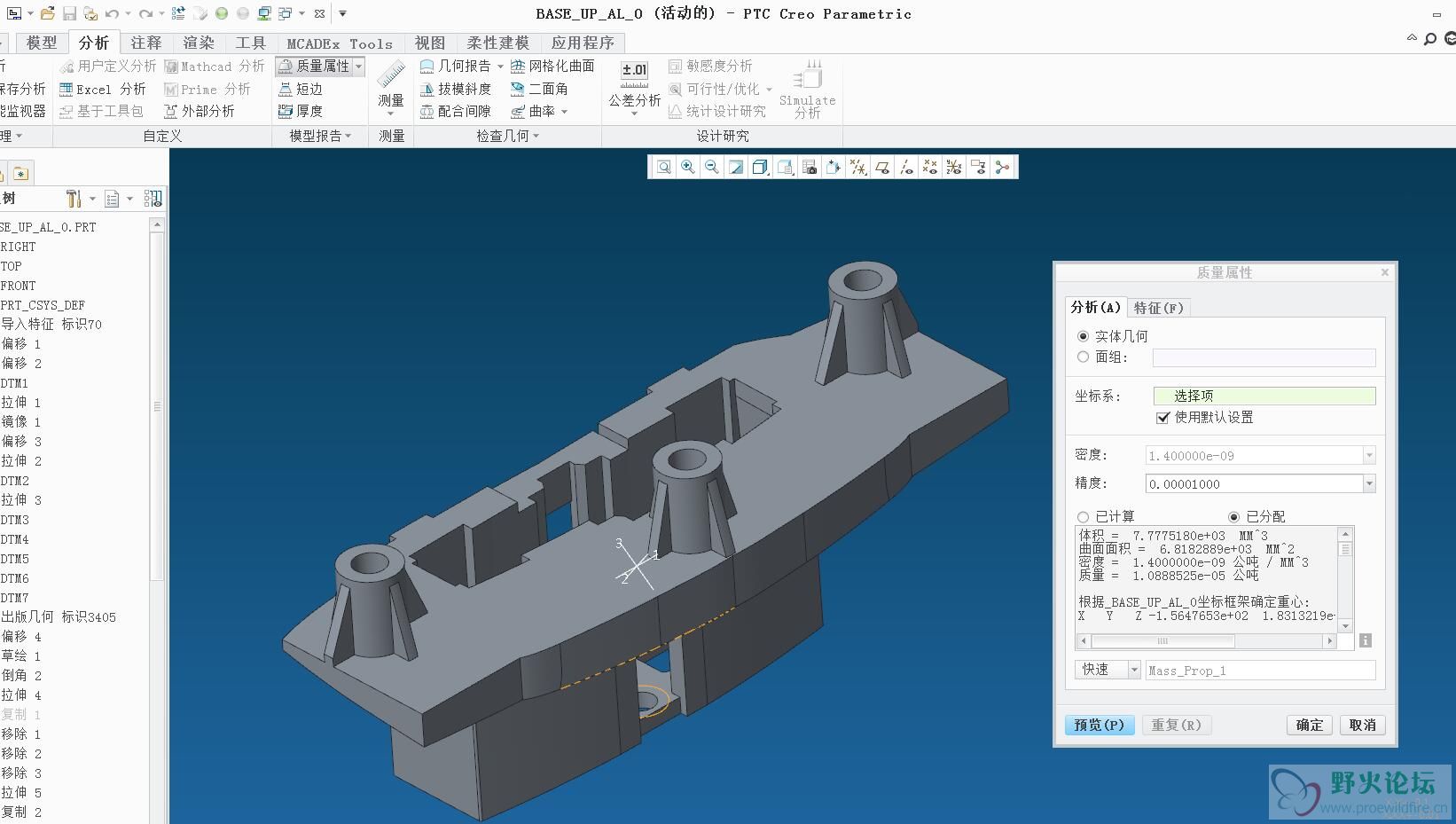1456x824 pixels.
Task: Select the 面组 radio button
Action: (1083, 357)
